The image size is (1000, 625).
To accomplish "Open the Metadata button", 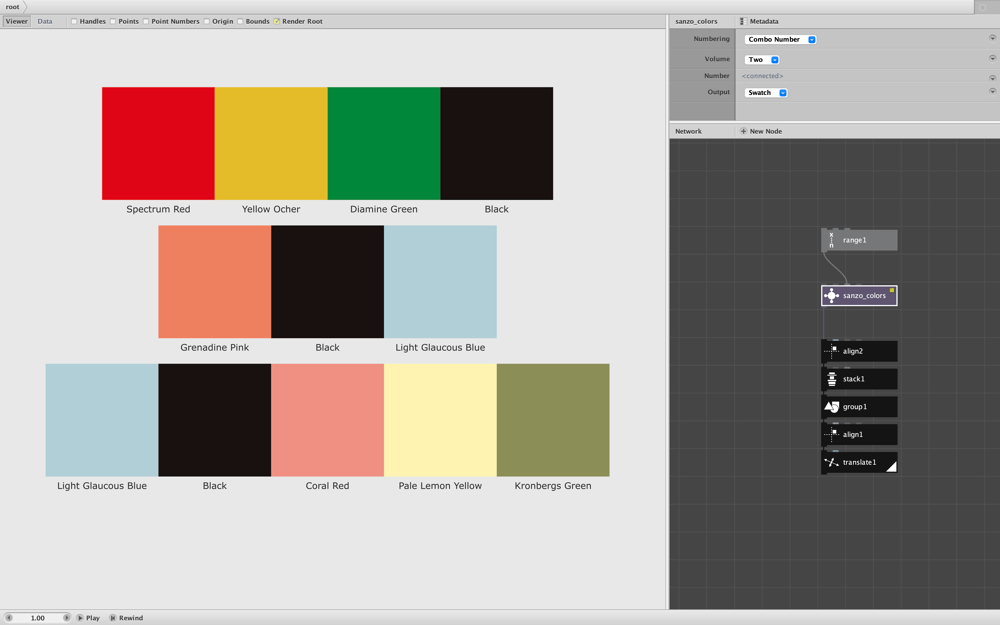I will [x=759, y=22].
